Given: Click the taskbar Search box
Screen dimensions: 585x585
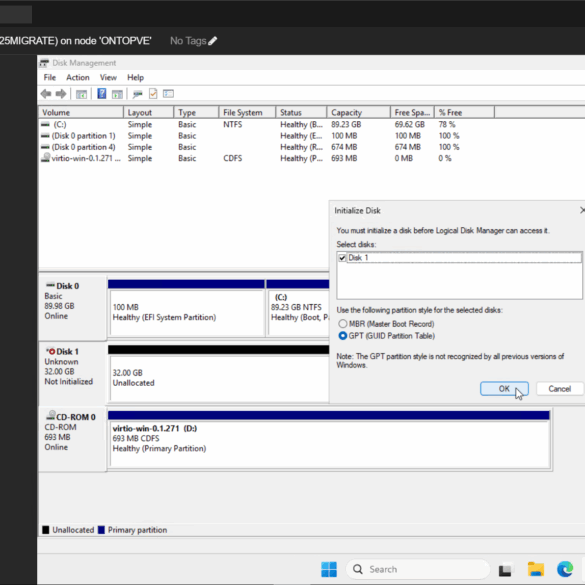Looking at the screenshot, I should click(417, 569).
